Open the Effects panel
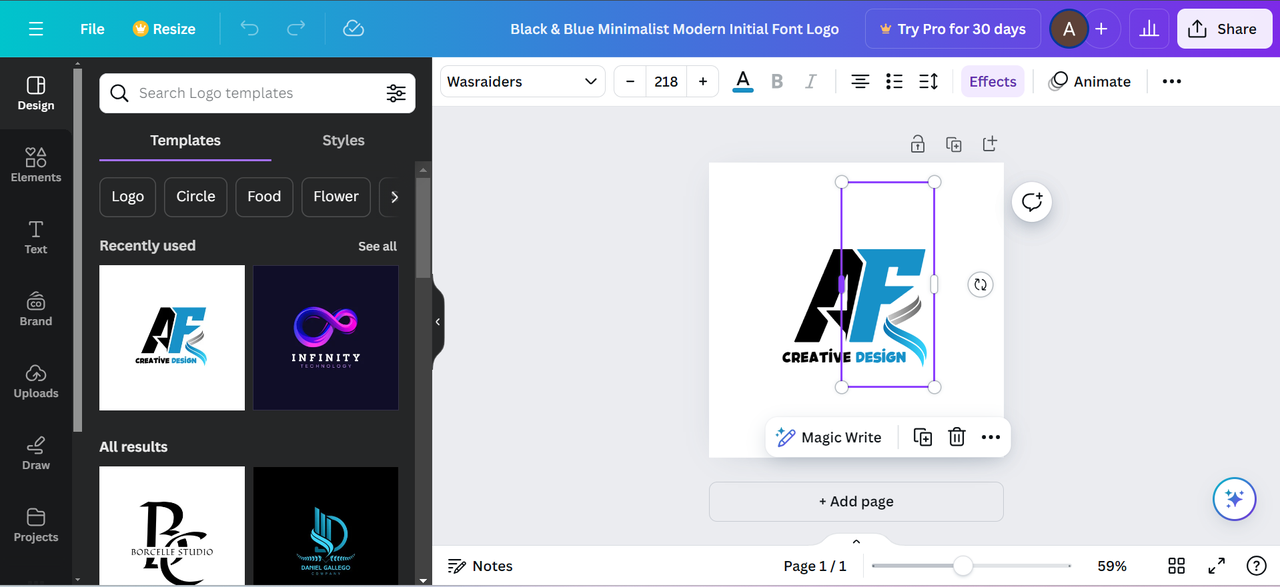This screenshot has height=587, width=1280. coord(993,82)
